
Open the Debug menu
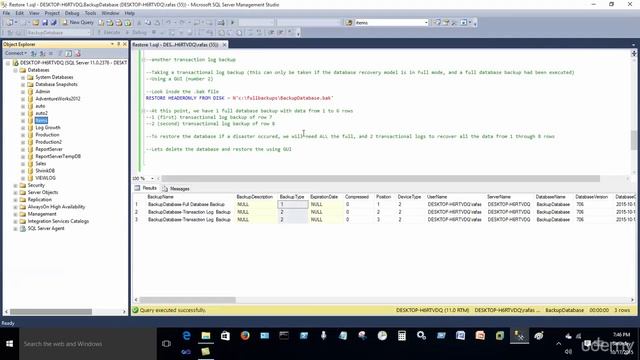pyautogui.click(x=72, y=13)
